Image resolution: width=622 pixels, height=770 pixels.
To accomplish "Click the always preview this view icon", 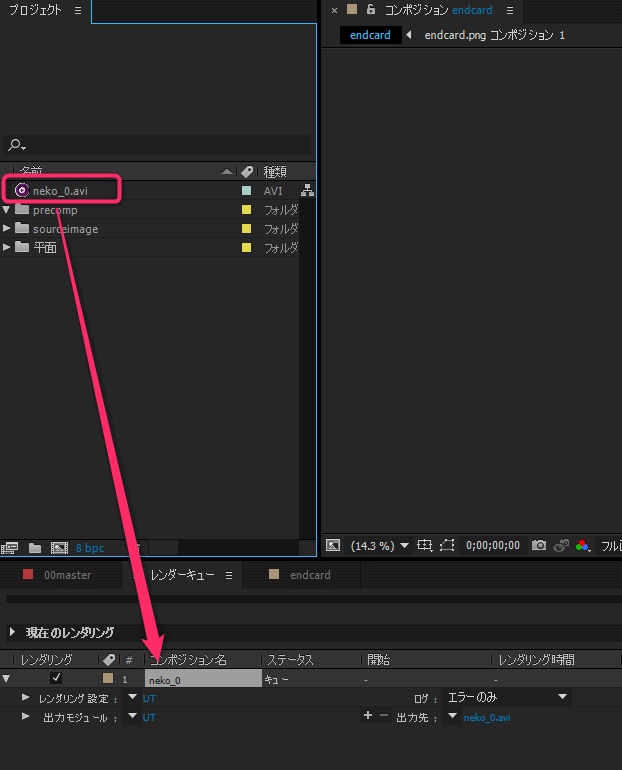I will coord(333,545).
